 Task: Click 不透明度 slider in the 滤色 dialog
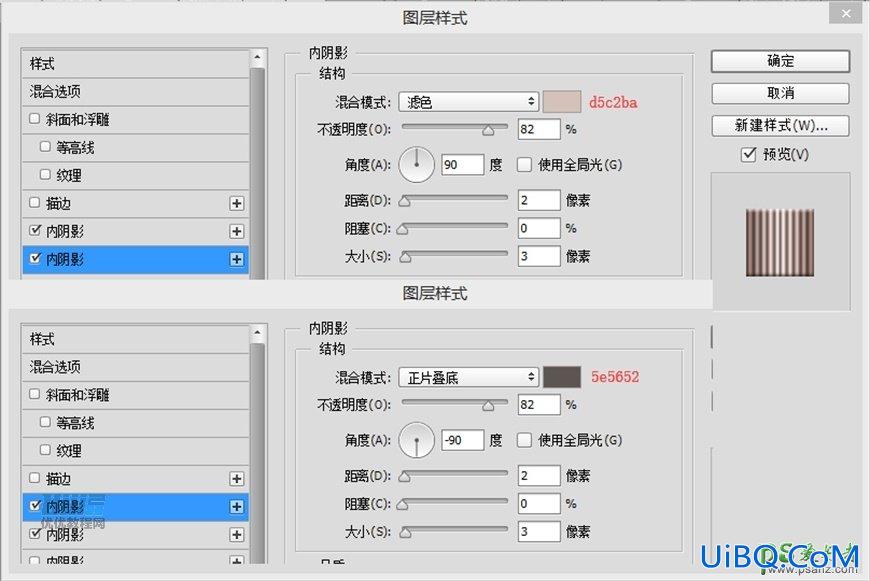pyautogui.click(x=454, y=129)
